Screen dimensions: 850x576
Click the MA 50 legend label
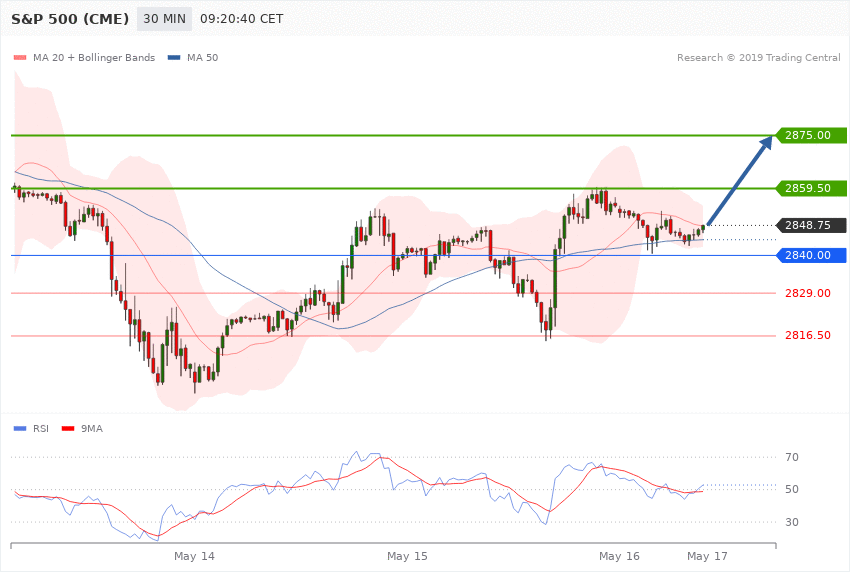202,58
